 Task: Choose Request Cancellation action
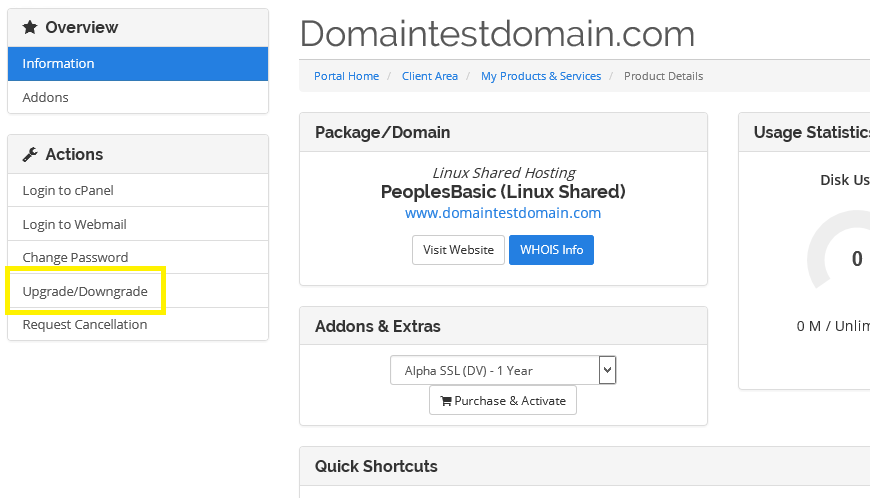(138, 324)
